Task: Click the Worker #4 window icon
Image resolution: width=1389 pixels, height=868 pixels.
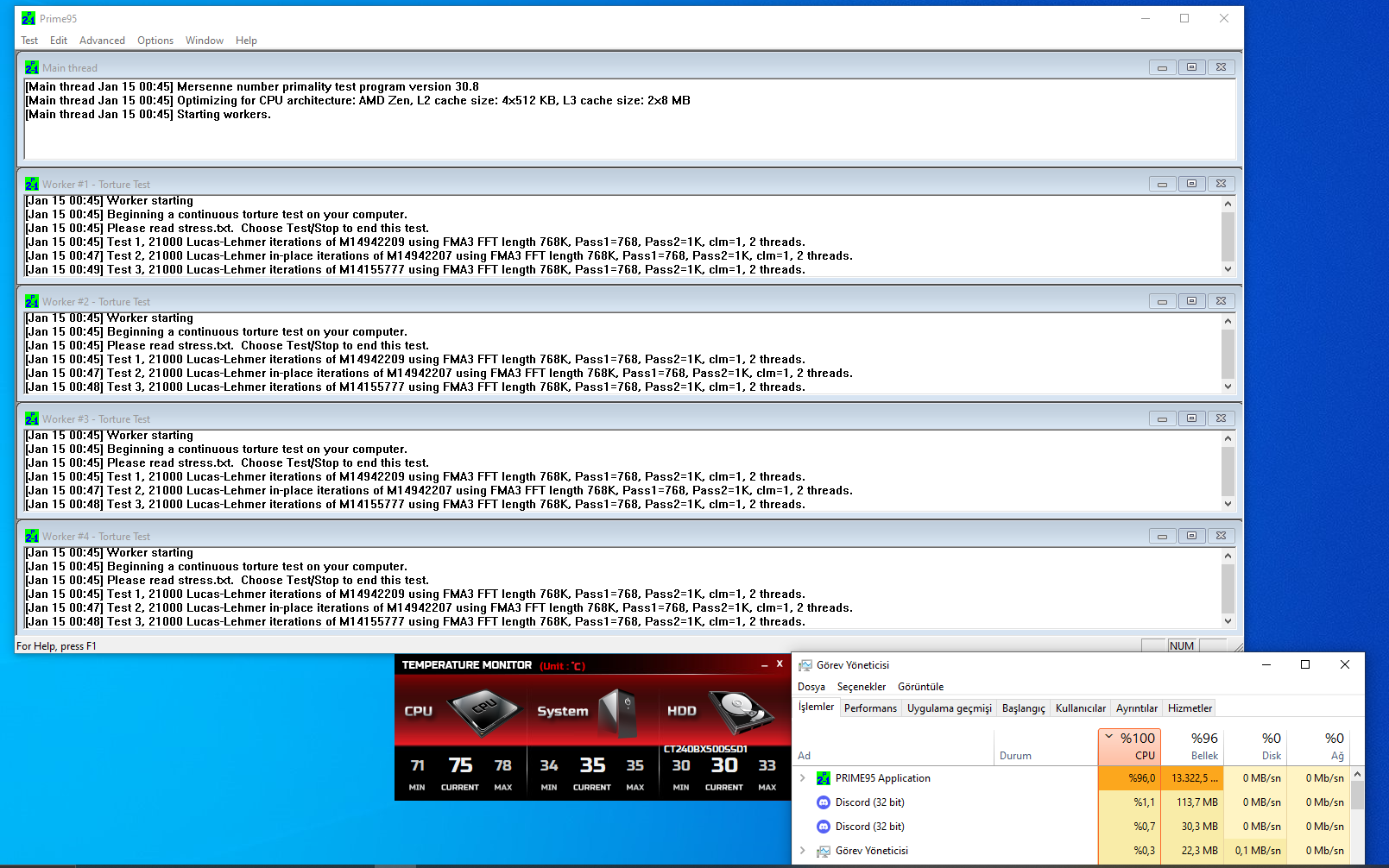Action: tap(32, 536)
